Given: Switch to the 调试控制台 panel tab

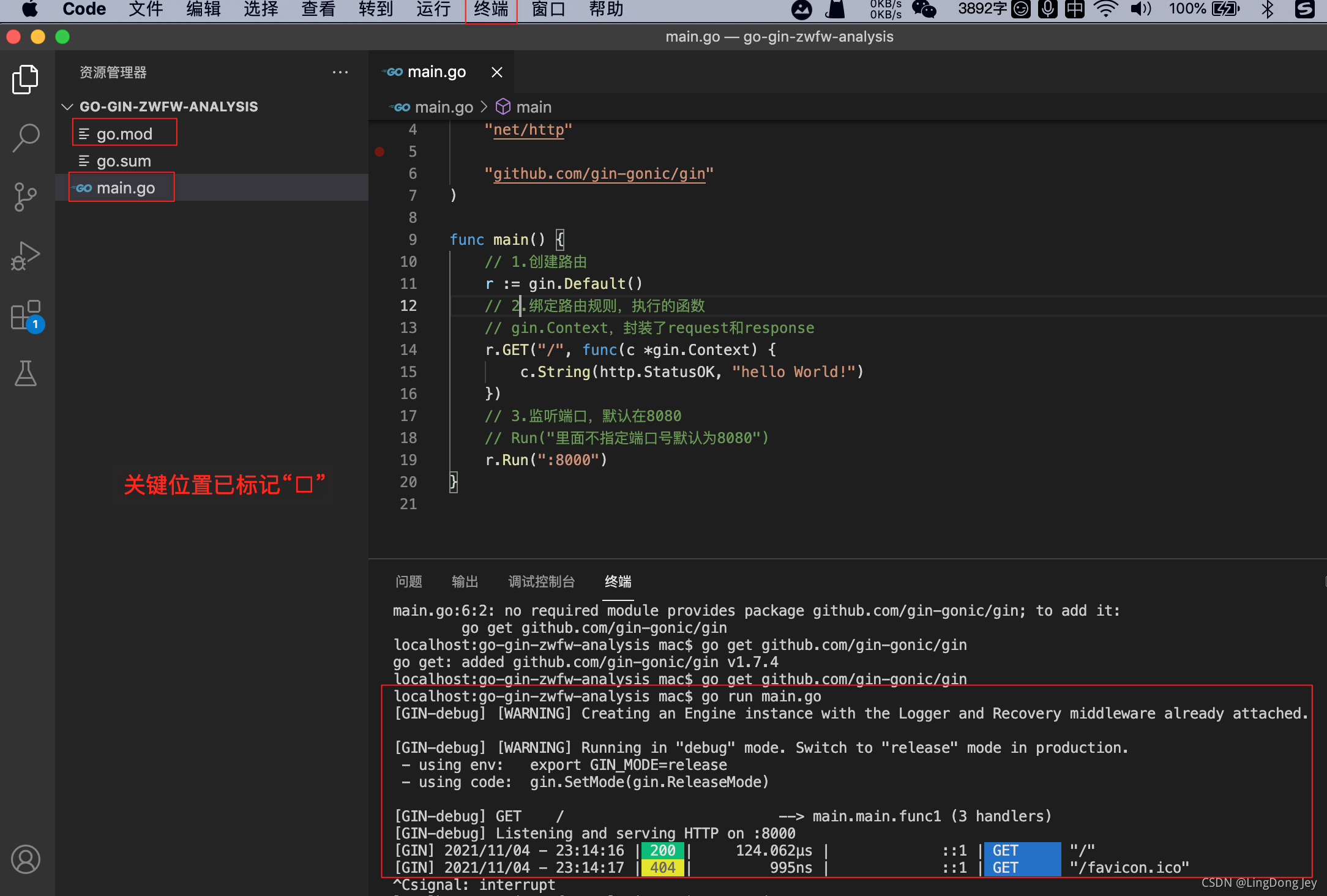Looking at the screenshot, I should (541, 581).
